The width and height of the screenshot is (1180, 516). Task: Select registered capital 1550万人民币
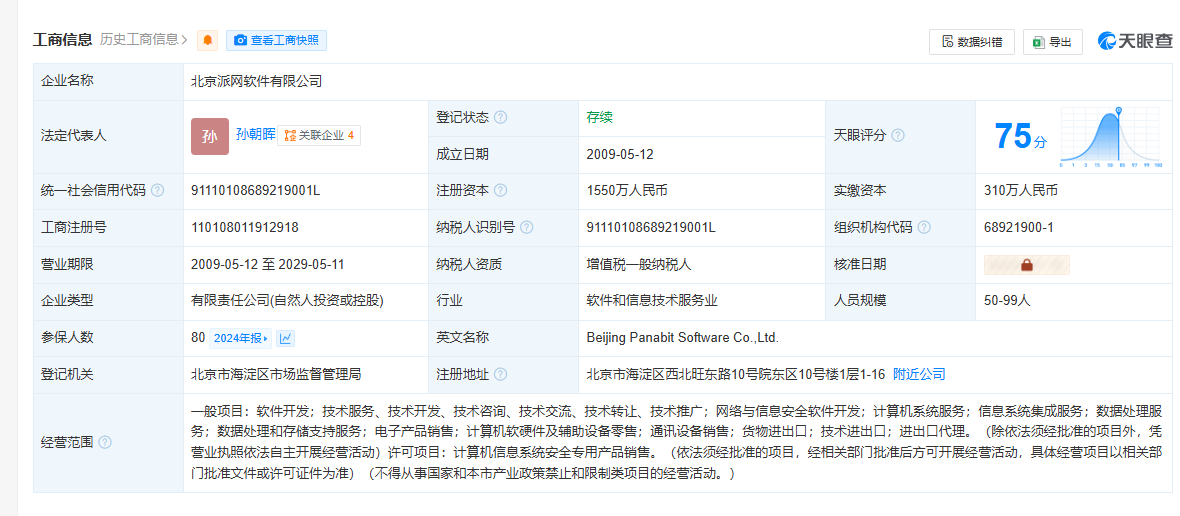click(626, 191)
